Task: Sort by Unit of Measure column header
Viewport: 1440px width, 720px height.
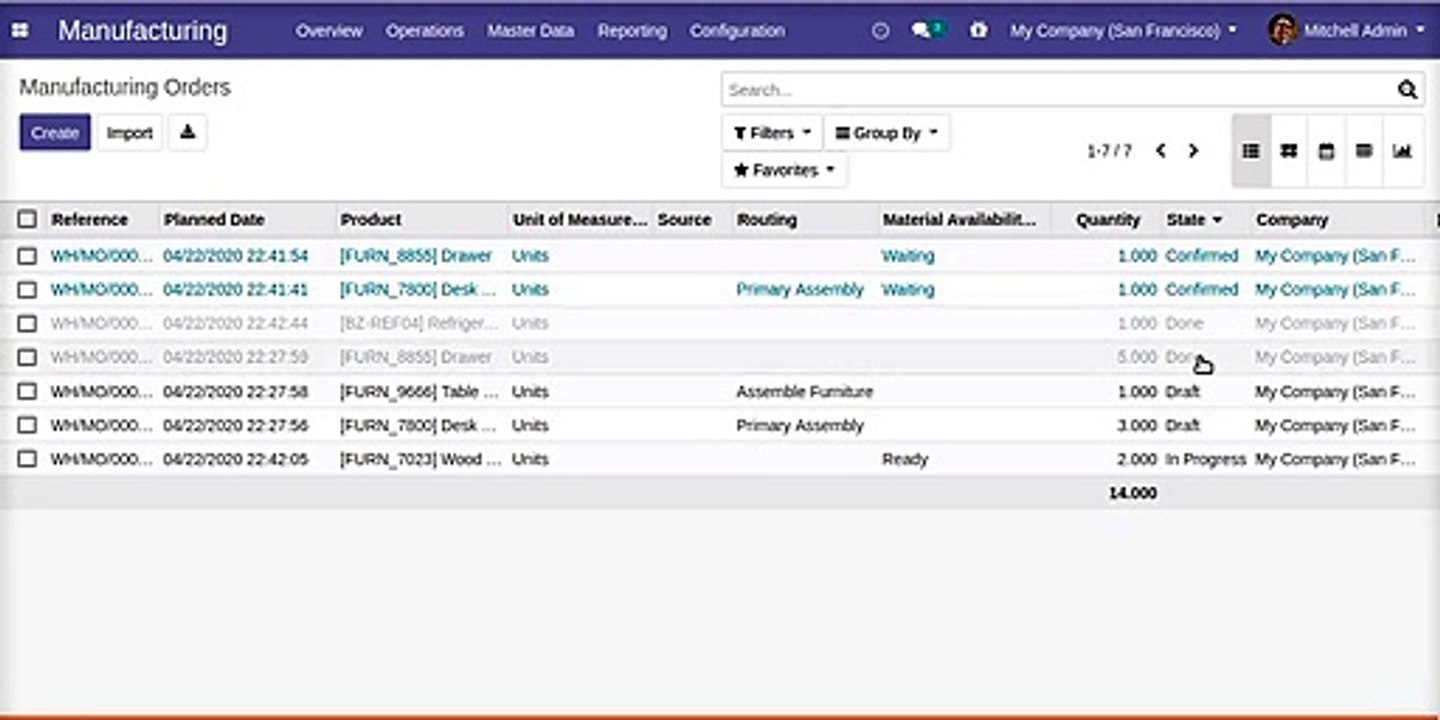Action: tap(580, 219)
